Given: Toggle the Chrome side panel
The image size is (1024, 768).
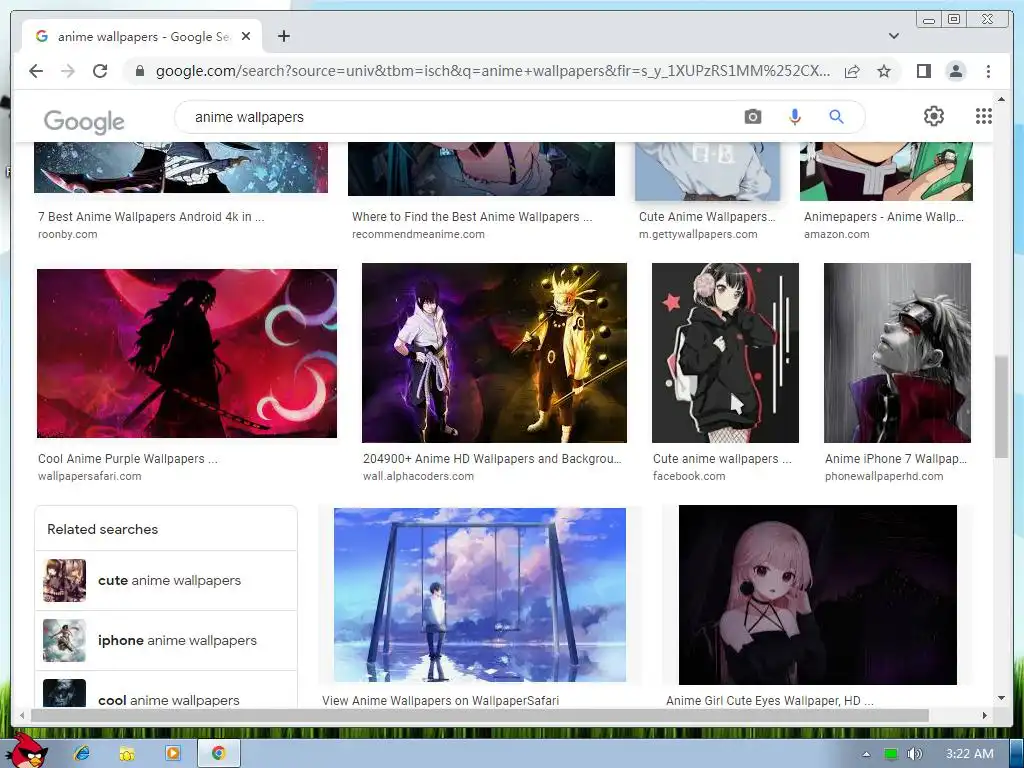Looking at the screenshot, I should tap(923, 71).
